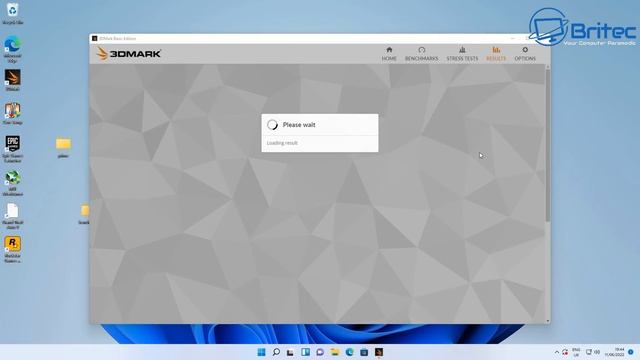Expand the hidden system tray icons chevron
640x360 pixels.
pos(556,352)
